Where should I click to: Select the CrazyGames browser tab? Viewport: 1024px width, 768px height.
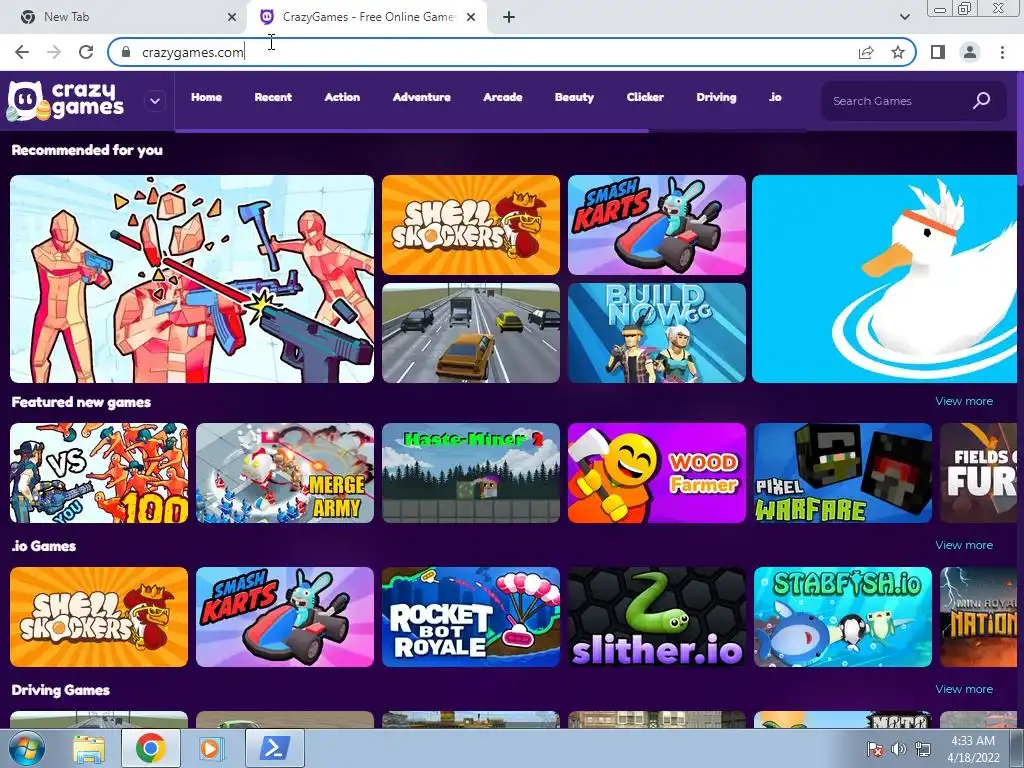pyautogui.click(x=366, y=17)
